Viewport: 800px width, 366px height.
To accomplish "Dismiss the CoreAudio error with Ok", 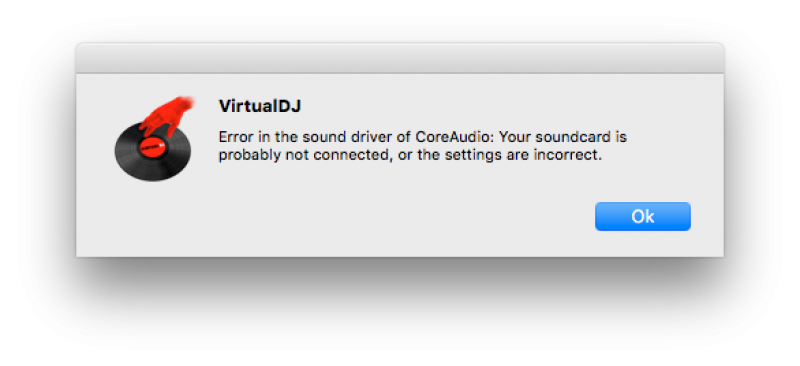I will 642,216.
